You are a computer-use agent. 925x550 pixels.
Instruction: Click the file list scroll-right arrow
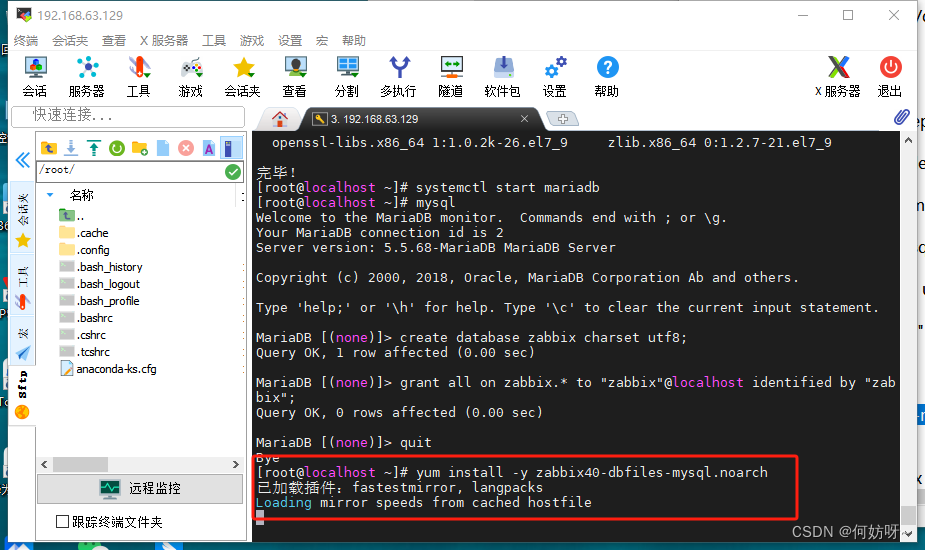click(235, 464)
